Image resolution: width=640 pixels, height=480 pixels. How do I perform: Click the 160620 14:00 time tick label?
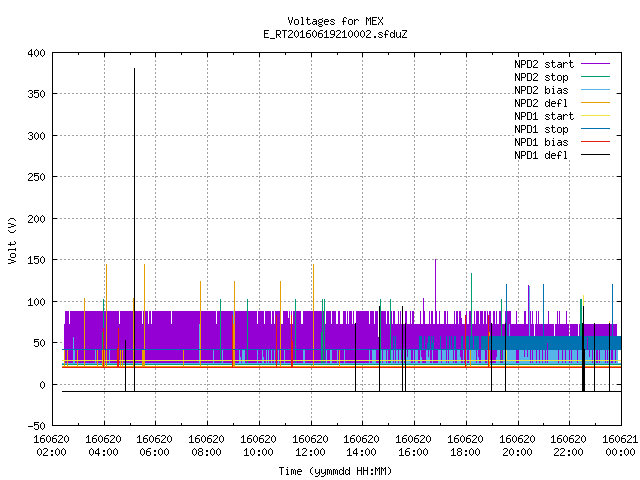click(362, 446)
